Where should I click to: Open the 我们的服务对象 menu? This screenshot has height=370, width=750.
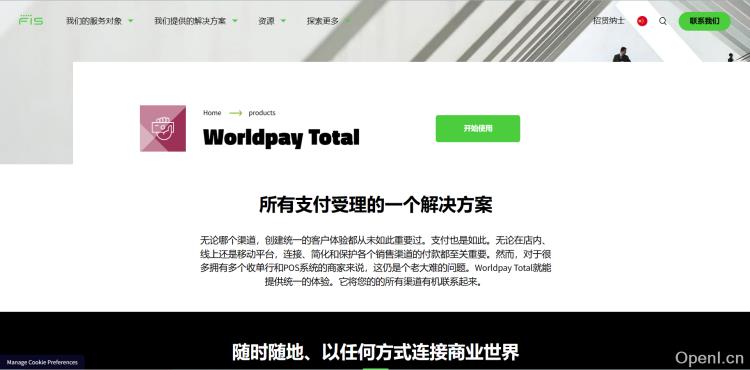(94, 21)
